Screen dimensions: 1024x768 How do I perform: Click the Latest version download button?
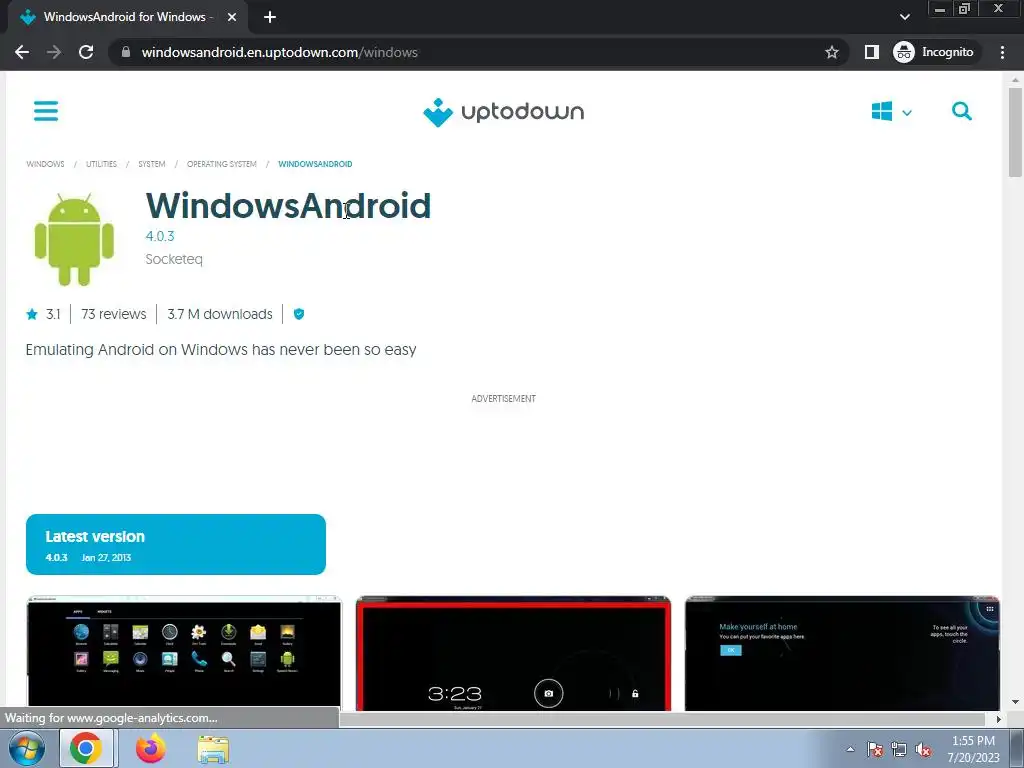click(176, 545)
